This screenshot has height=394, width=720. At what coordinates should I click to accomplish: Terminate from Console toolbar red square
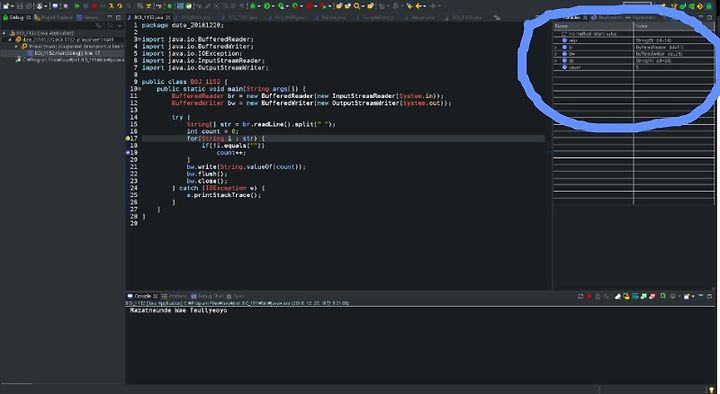(589, 296)
